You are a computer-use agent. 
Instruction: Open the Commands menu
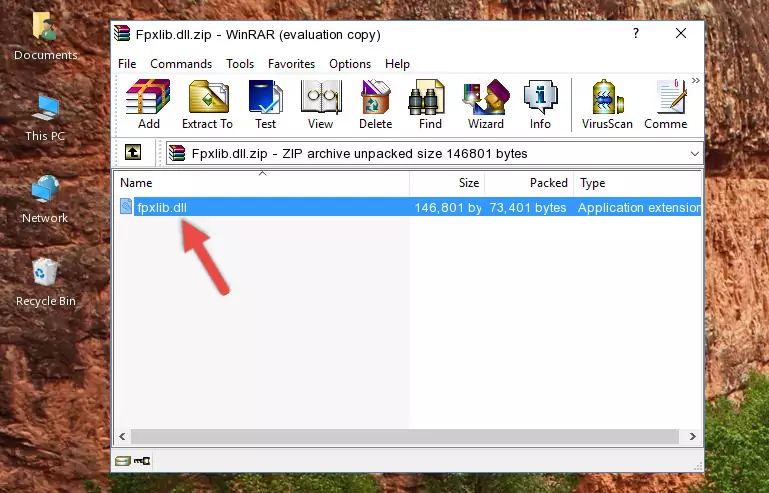(181, 64)
